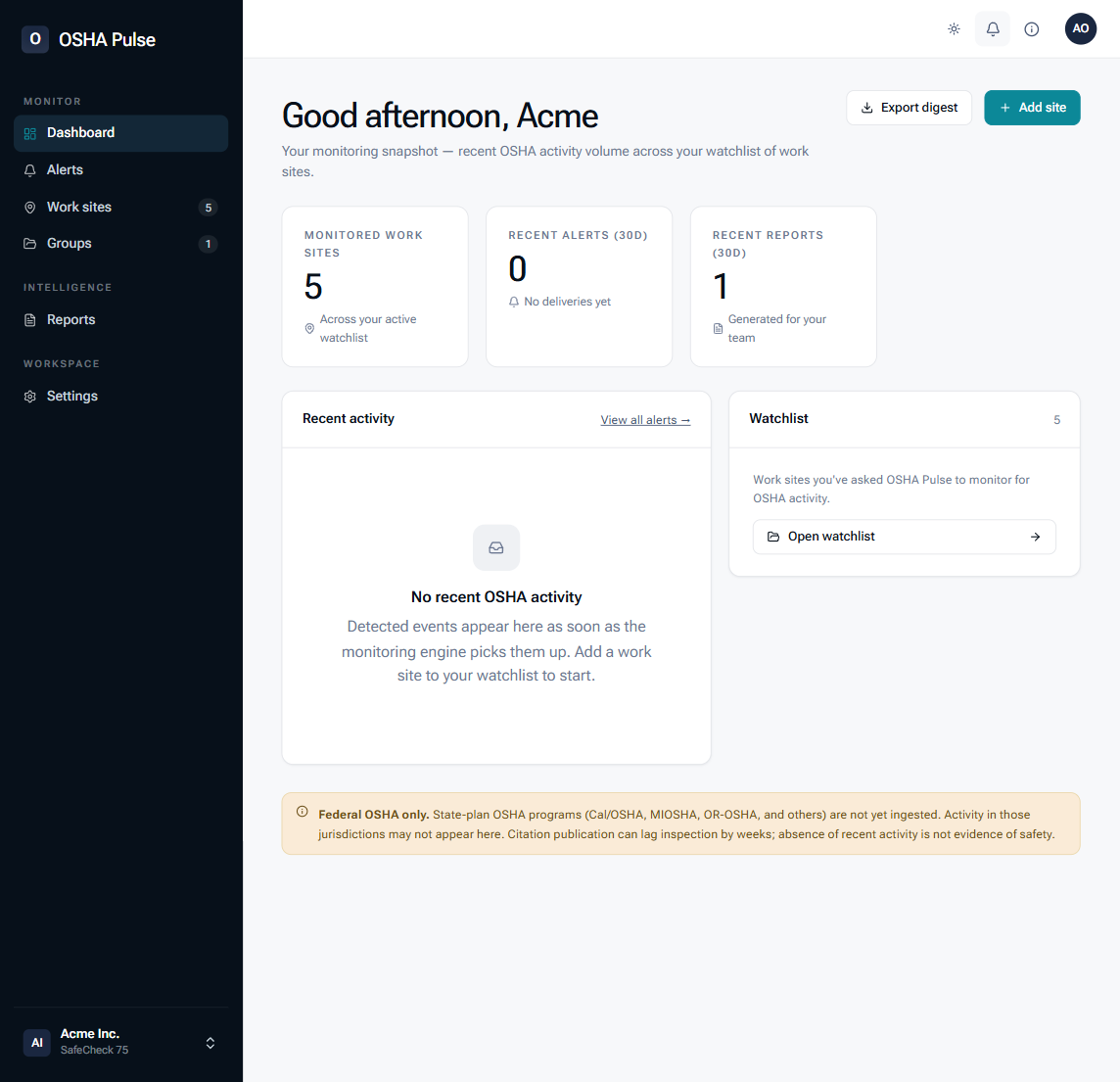Click the OSHA Pulse logo icon
The image size is (1120, 1082).
pyautogui.click(x=35, y=39)
